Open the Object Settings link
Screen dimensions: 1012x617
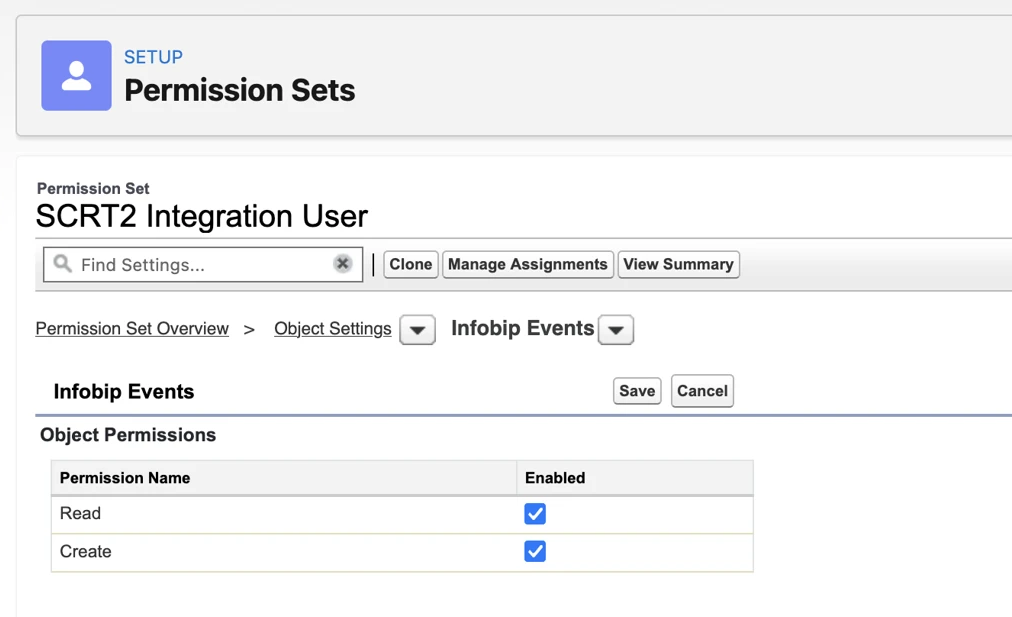(x=332, y=329)
